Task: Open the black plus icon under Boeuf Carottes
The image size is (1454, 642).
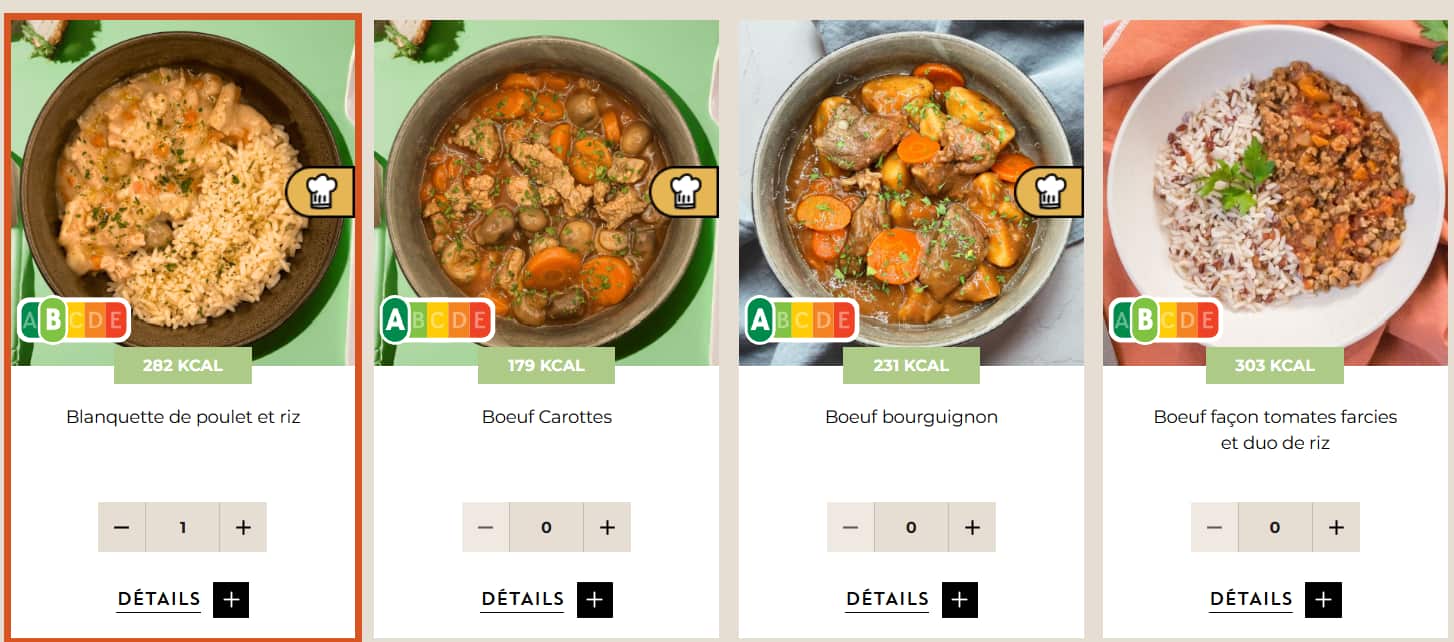Action: [595, 599]
